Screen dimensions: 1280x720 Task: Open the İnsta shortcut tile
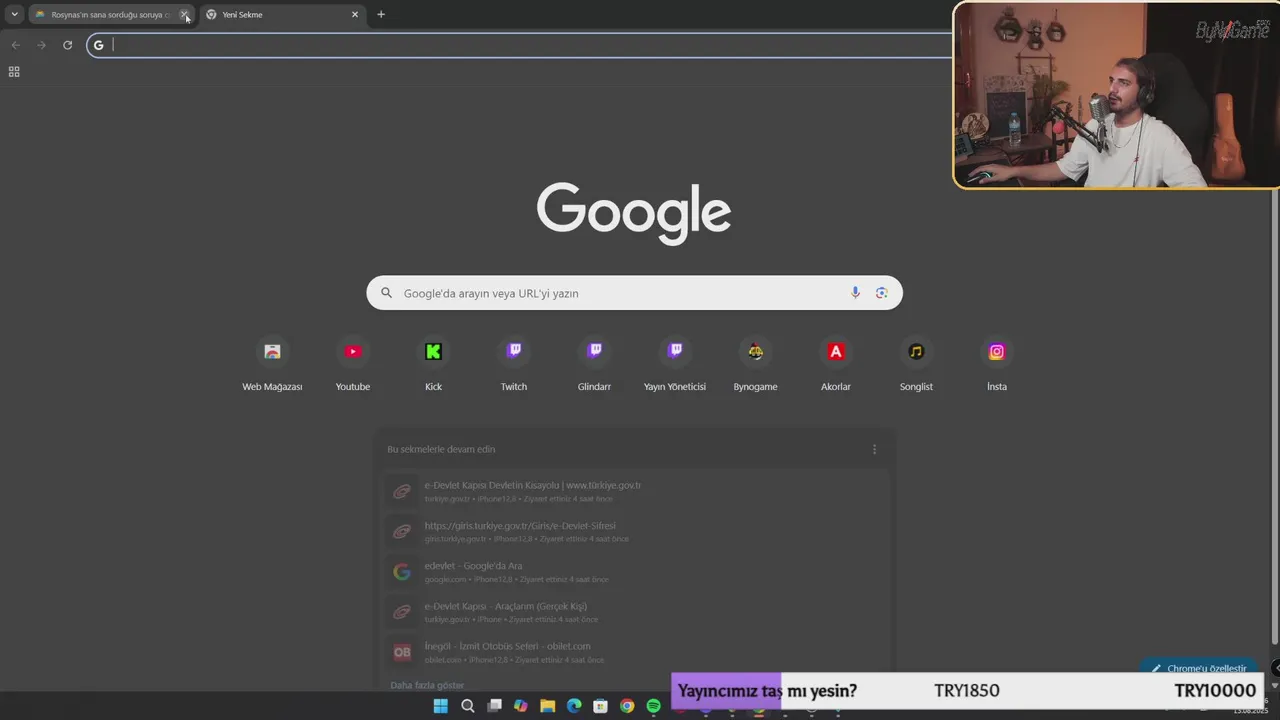coord(997,365)
